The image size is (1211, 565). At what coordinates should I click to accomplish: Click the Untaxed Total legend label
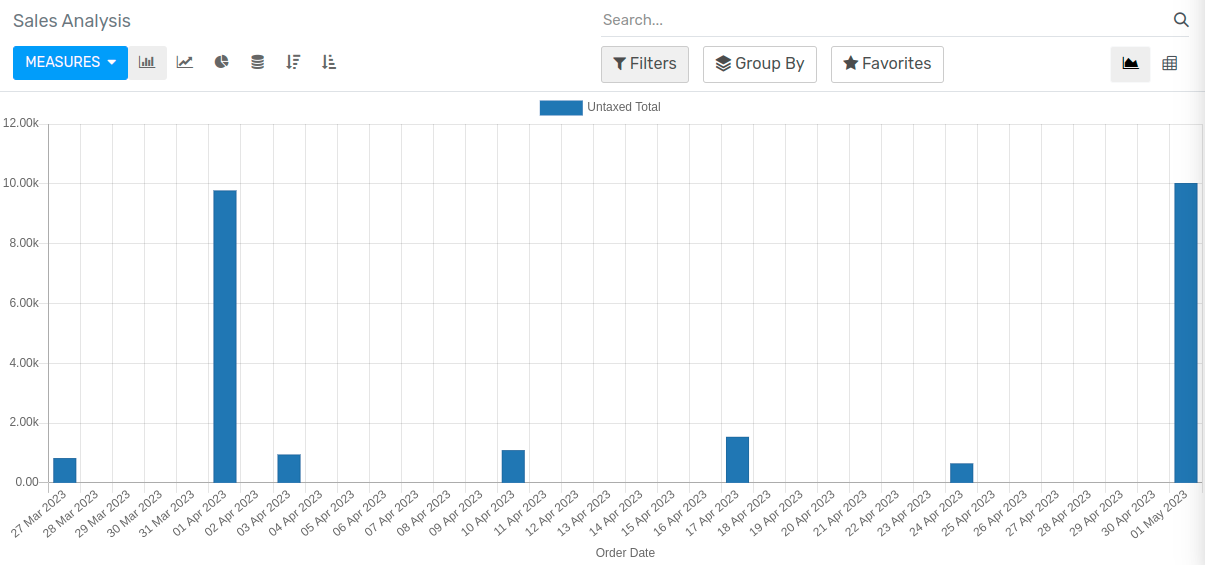(x=624, y=108)
